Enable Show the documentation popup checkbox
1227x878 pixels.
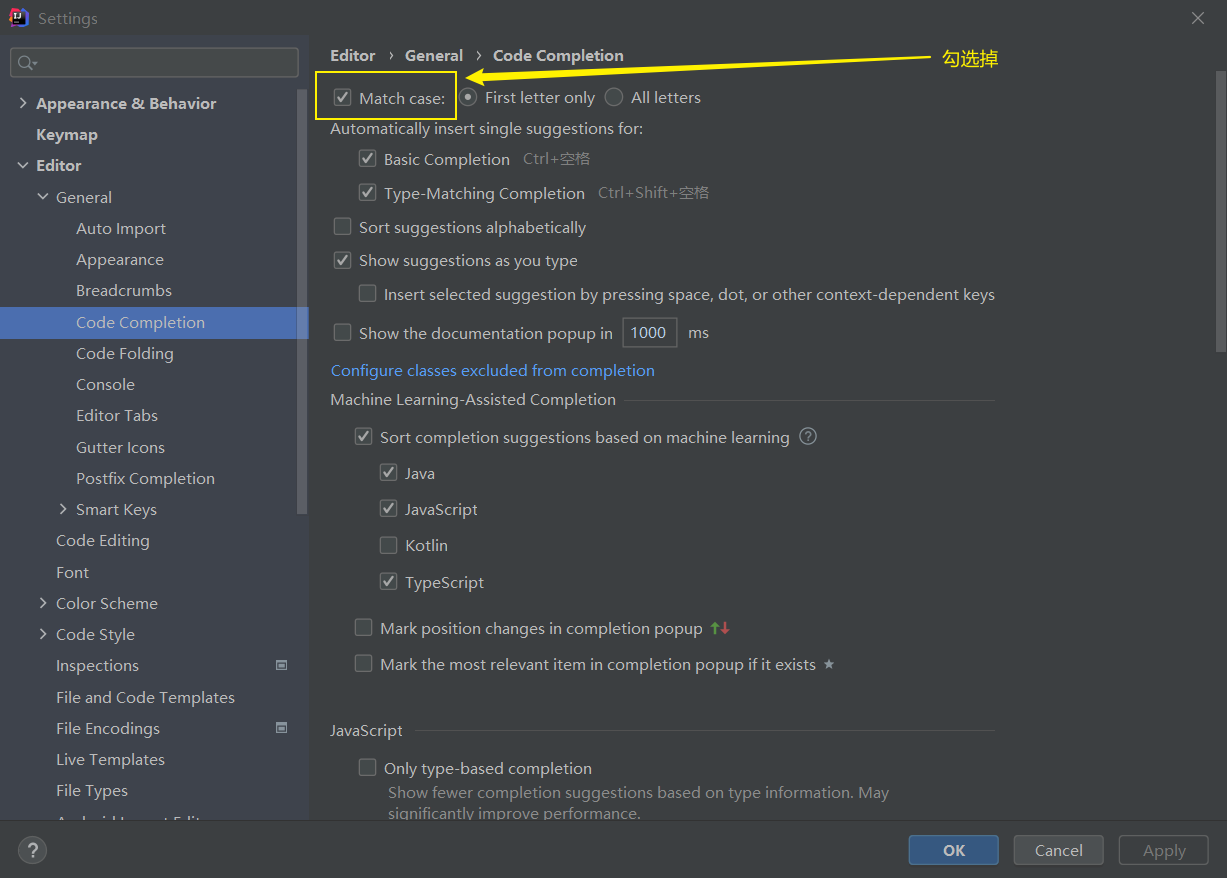coord(343,333)
